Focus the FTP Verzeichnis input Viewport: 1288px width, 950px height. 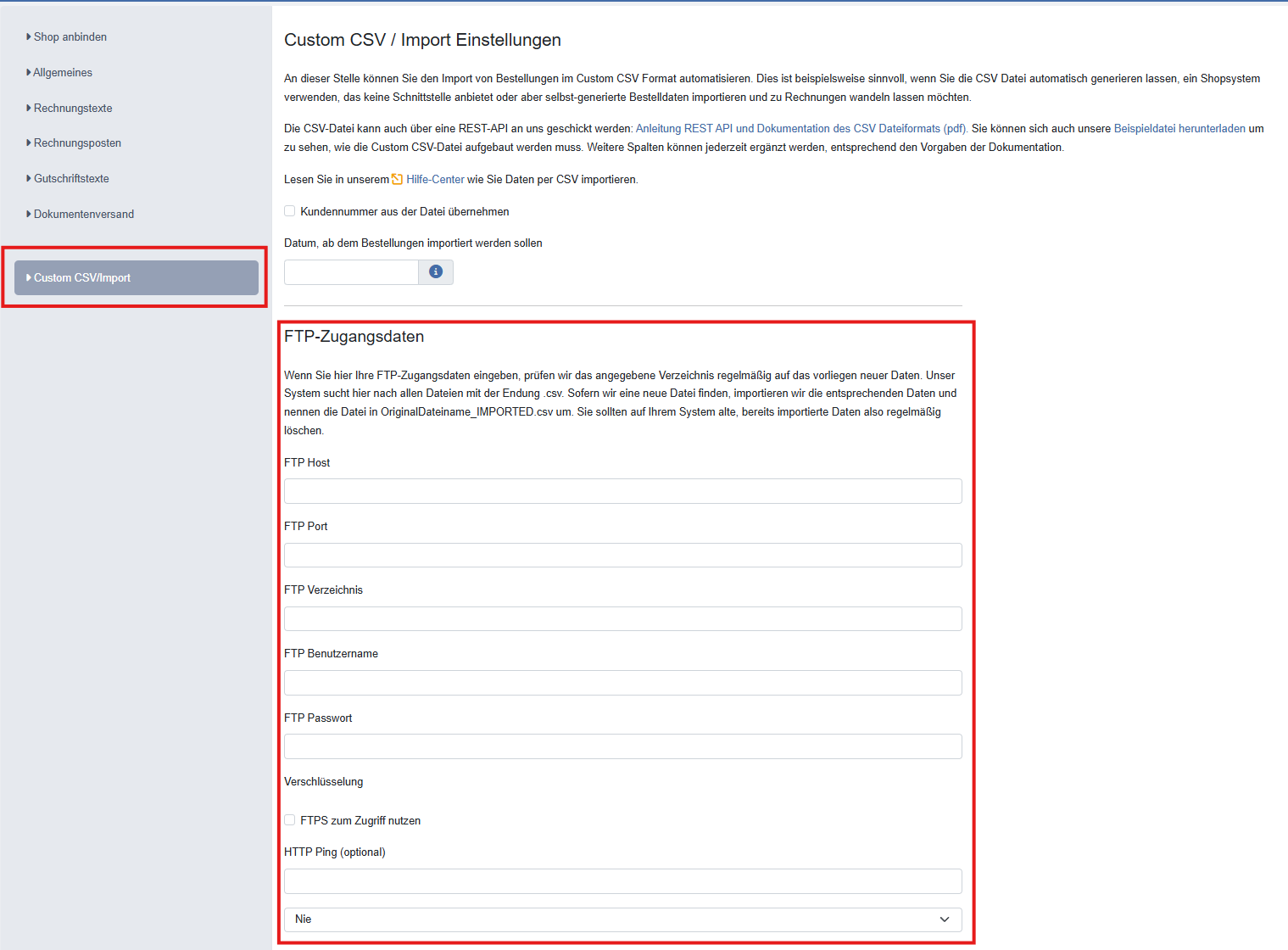tap(623, 619)
